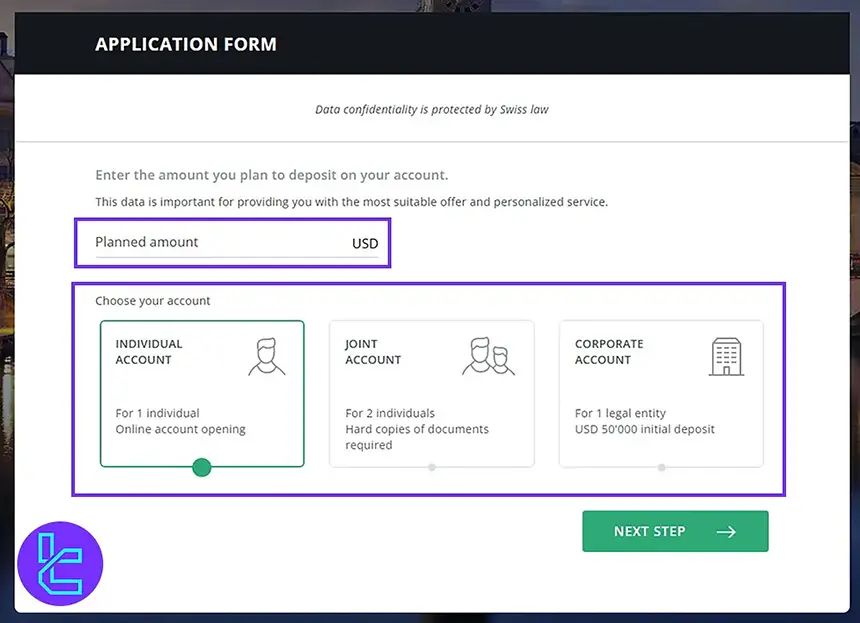Select the green radio dot under Individual Account
The image size is (860, 623).
coord(201,467)
